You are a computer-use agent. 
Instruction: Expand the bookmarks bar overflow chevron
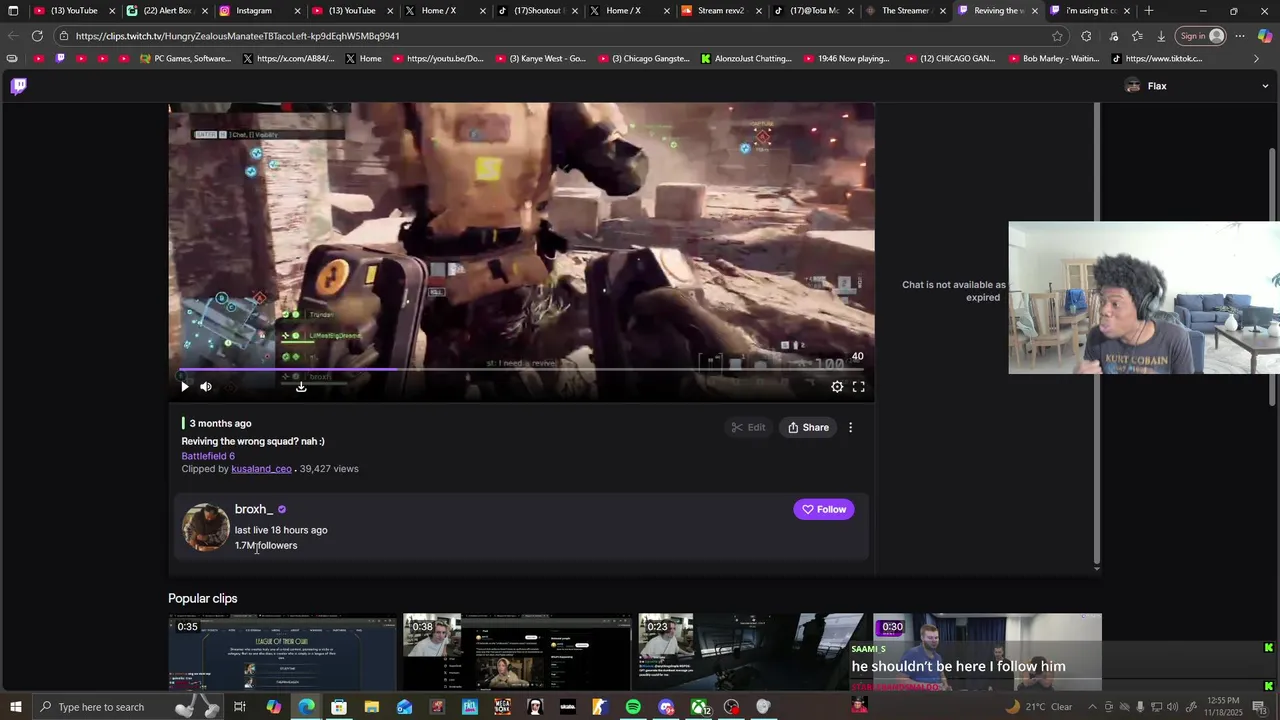click(1257, 59)
